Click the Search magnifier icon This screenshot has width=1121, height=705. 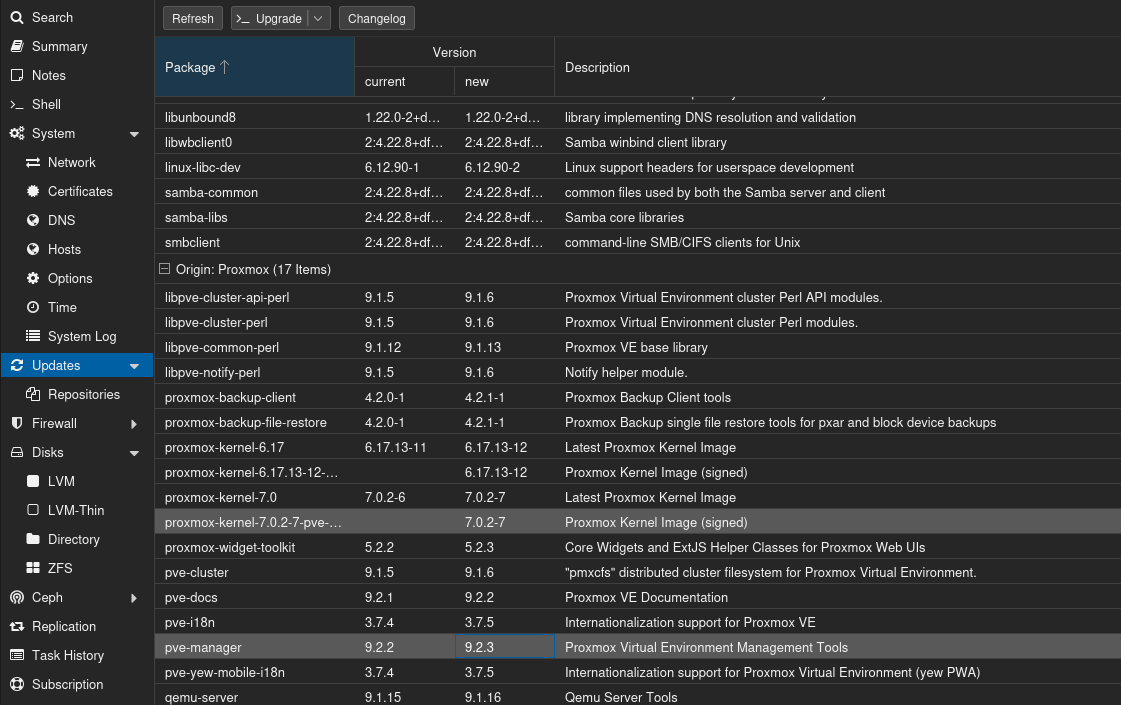coord(17,17)
